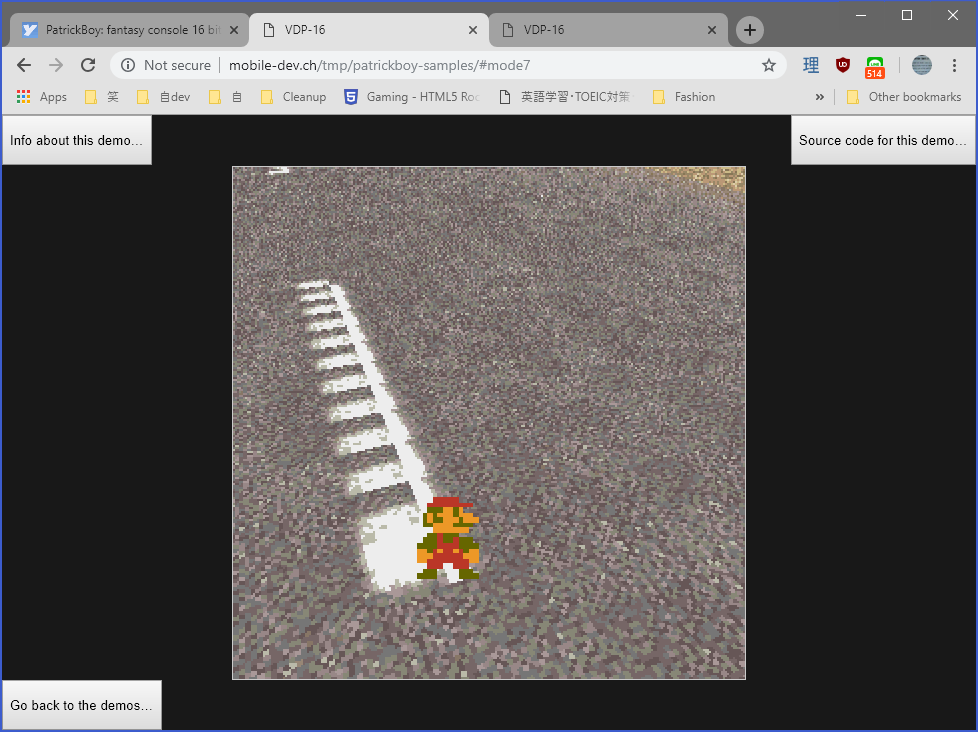Open Chrome's three-dot menu

point(954,65)
